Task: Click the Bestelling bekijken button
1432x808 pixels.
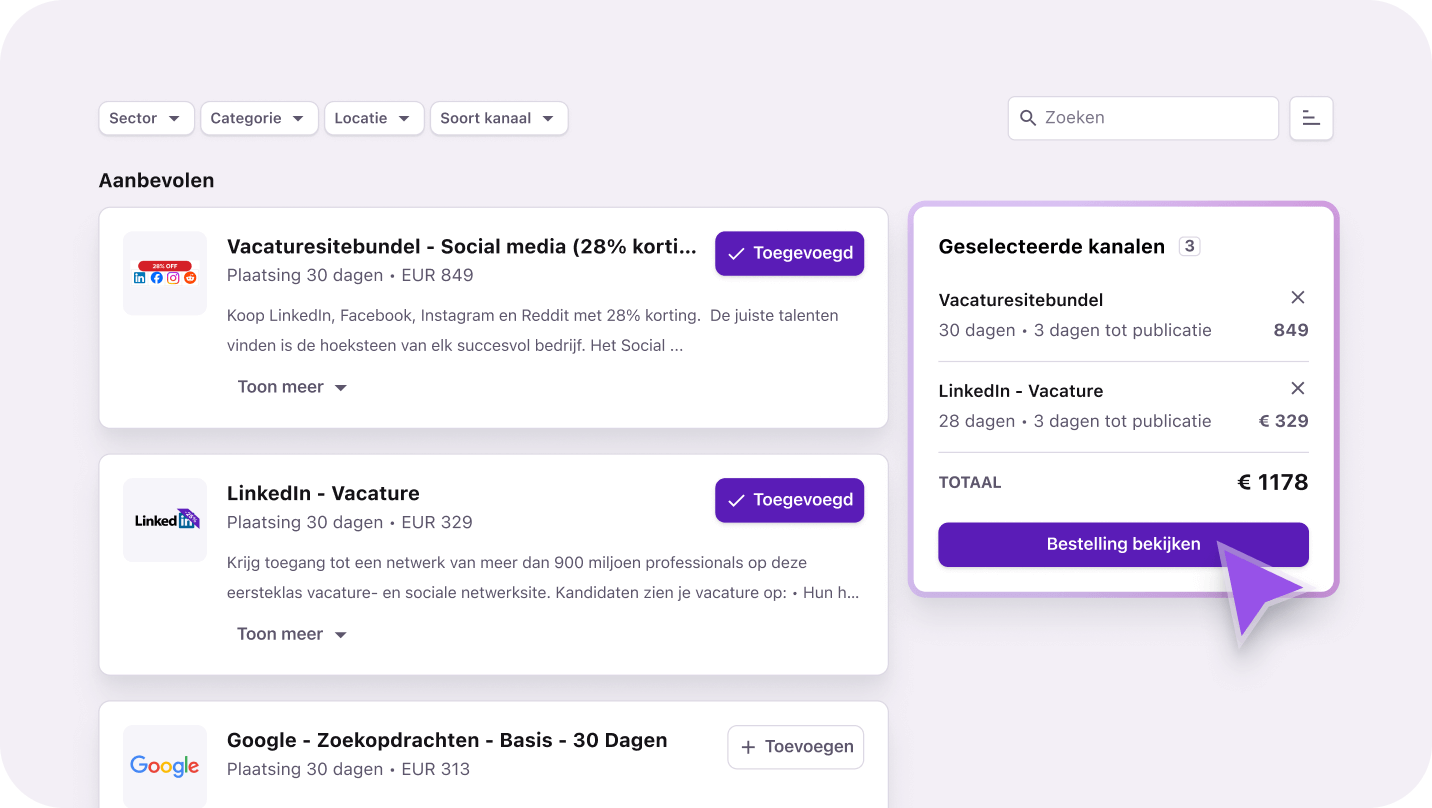Action: (1122, 544)
